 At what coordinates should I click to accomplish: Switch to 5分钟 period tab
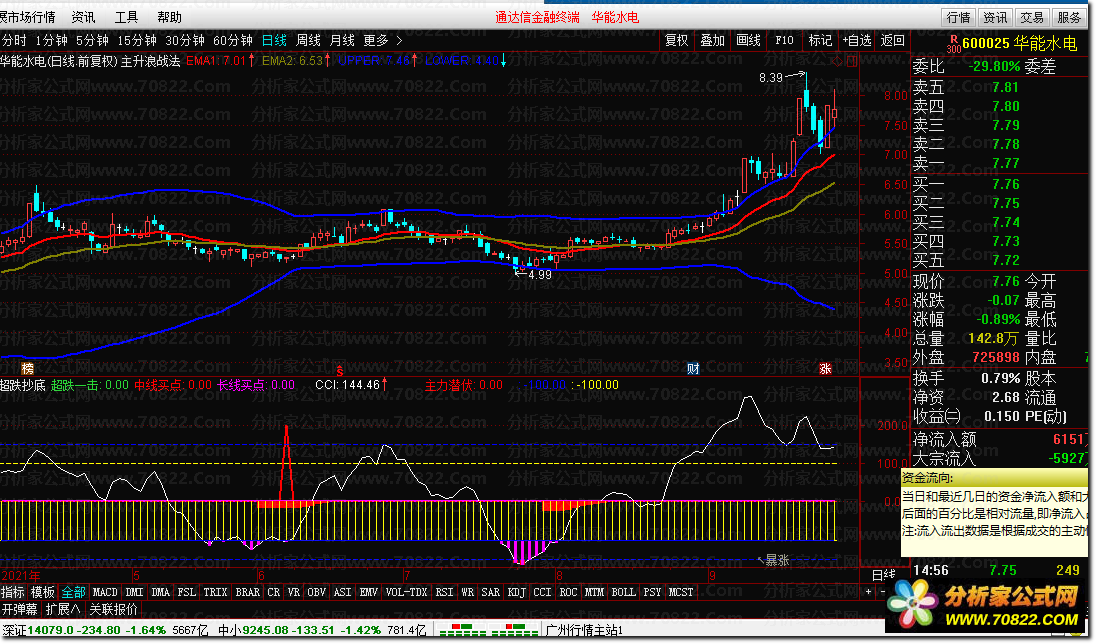pos(92,41)
